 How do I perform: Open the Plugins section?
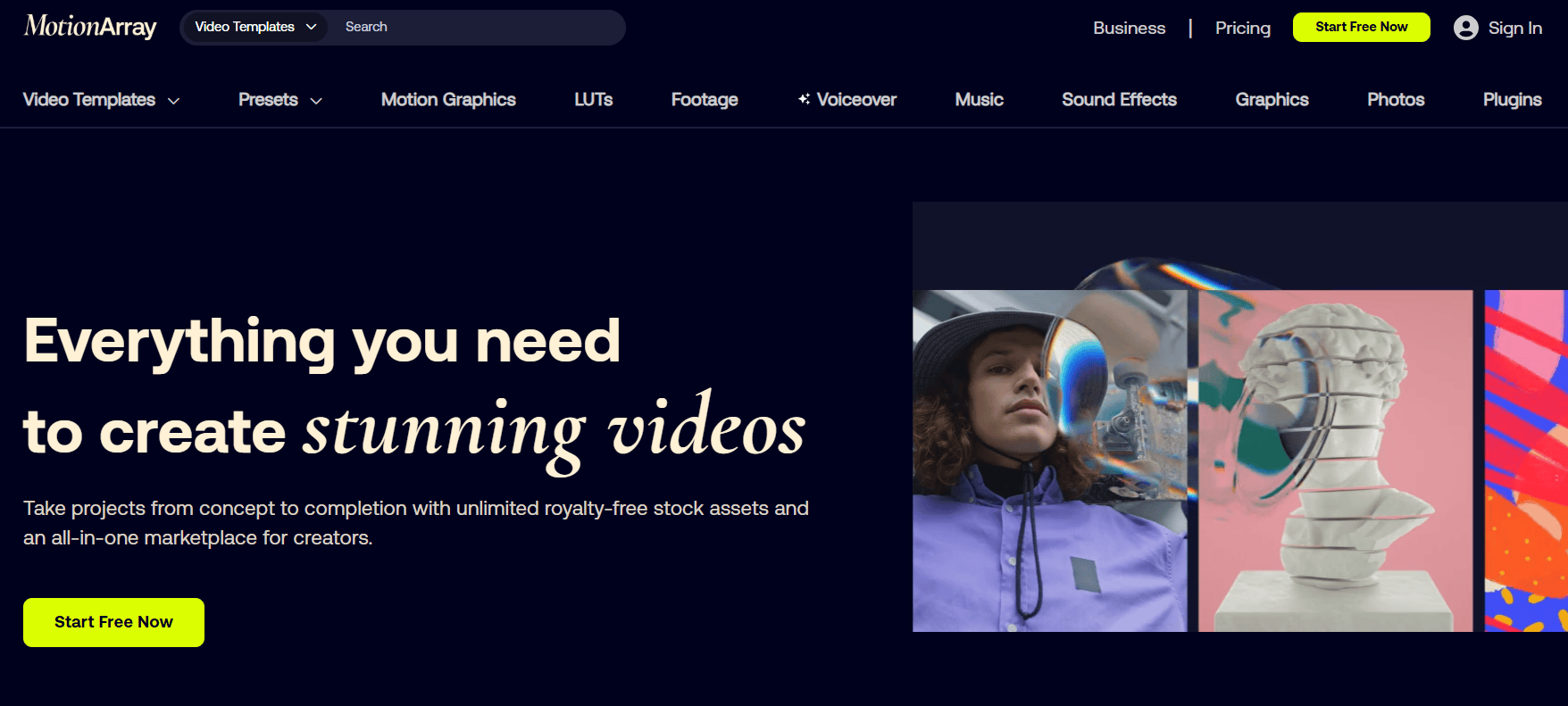point(1512,99)
